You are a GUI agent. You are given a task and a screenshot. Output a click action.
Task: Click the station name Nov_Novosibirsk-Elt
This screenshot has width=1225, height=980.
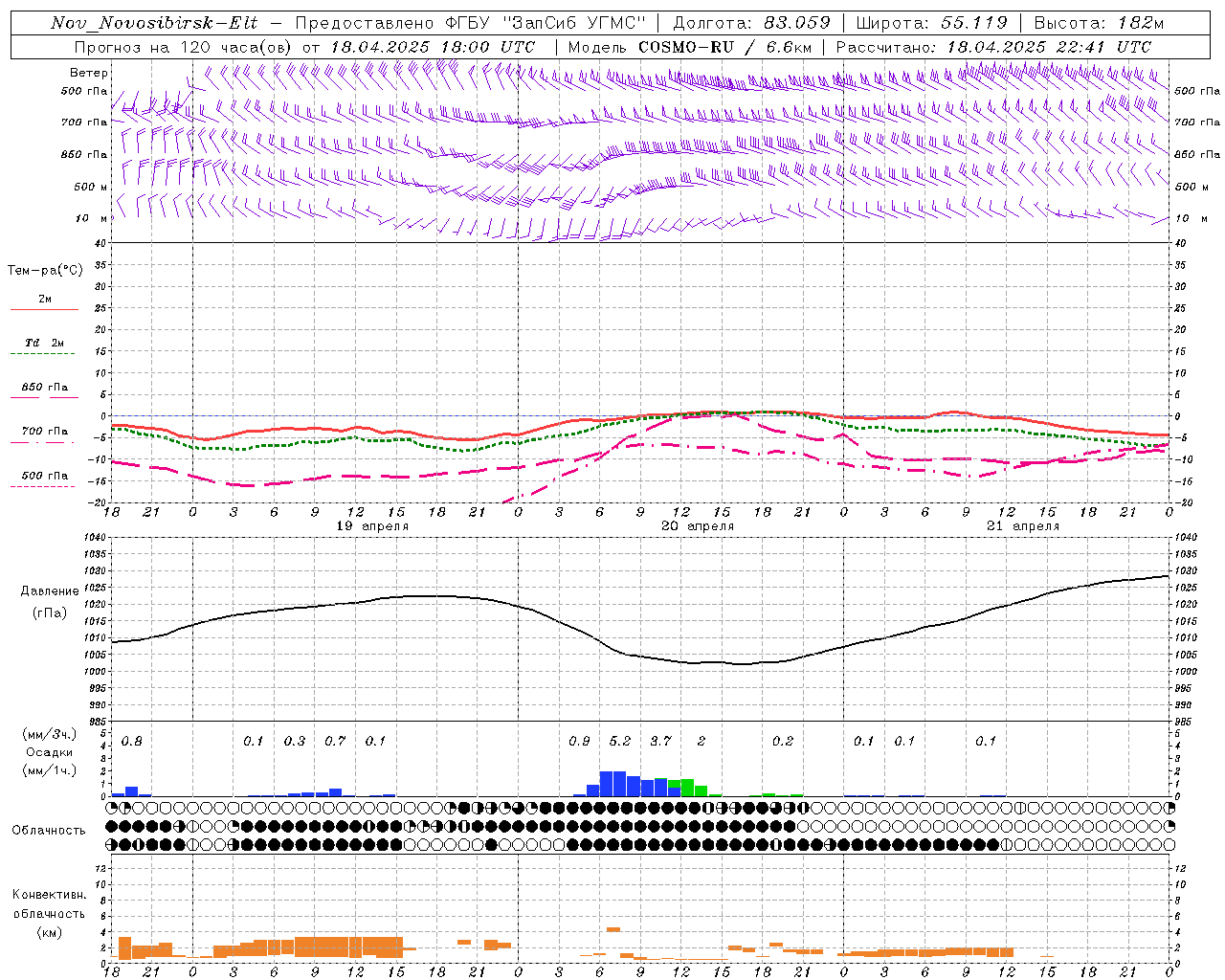point(154,23)
